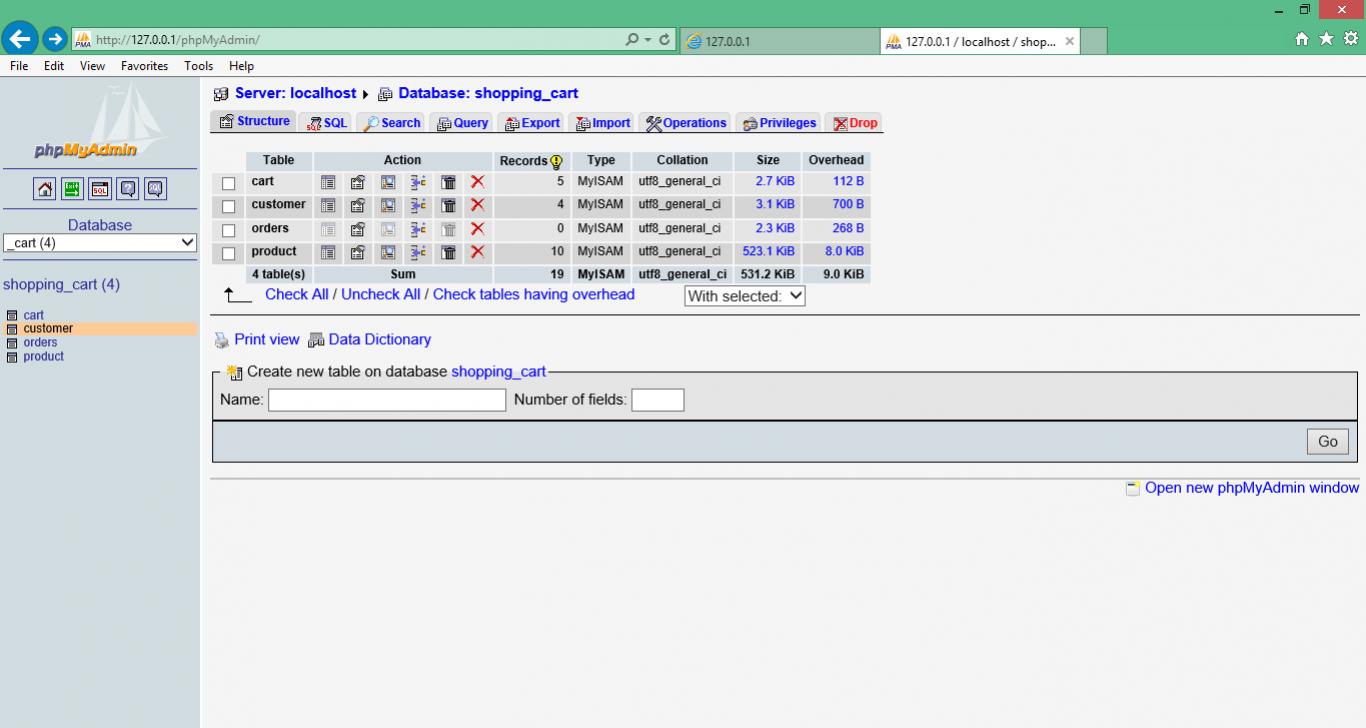Screen dimensions: 1366x728
Task: Select orders table in left sidebar
Action: coord(40,343)
